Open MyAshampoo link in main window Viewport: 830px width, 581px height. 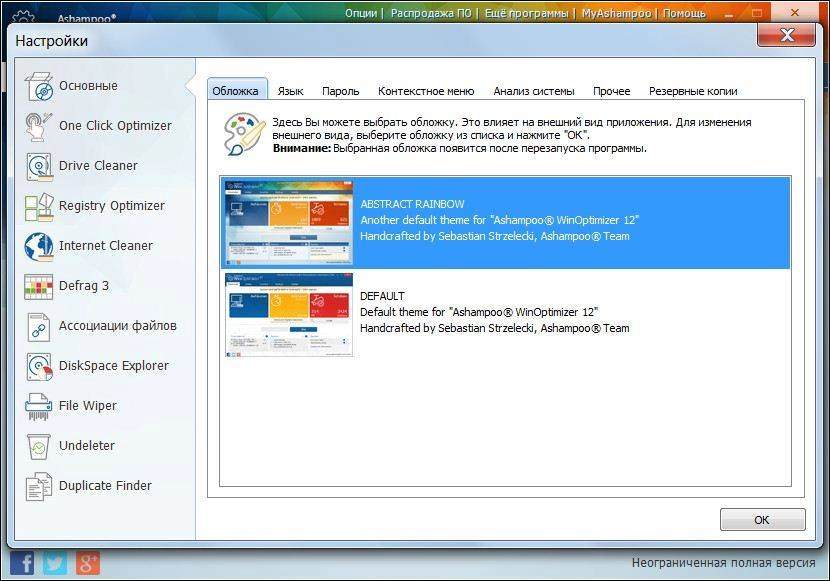pos(616,13)
